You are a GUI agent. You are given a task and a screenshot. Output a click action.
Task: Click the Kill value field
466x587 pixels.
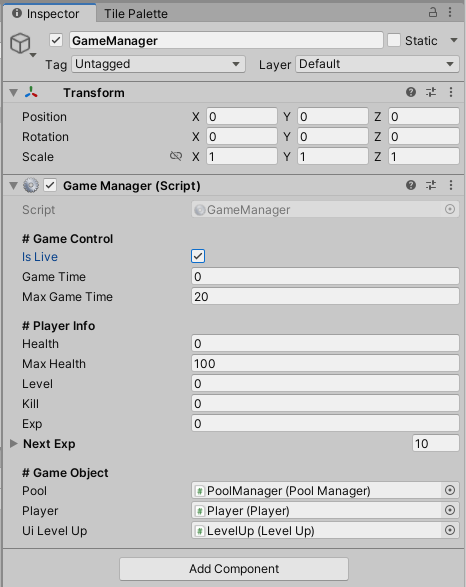325,403
